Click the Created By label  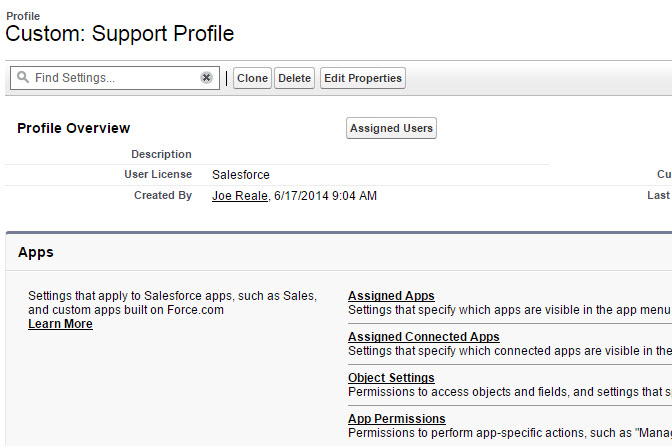point(163,195)
